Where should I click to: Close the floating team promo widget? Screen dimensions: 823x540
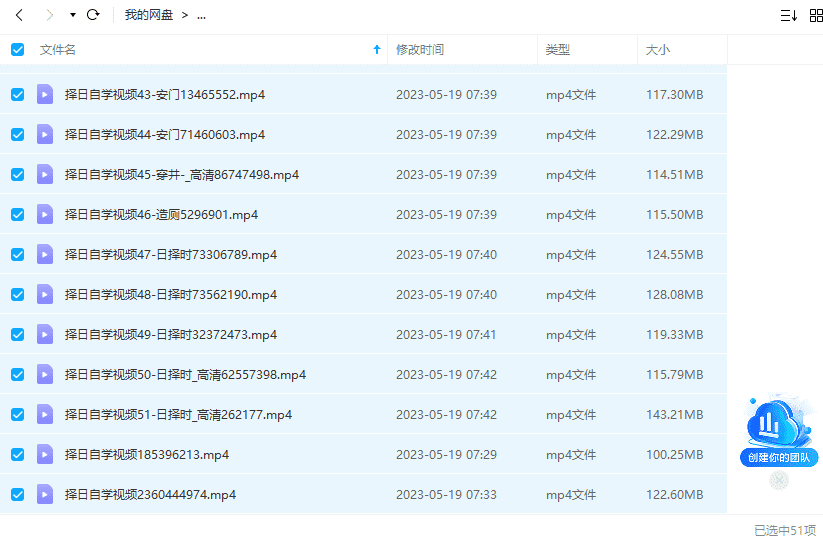(x=779, y=481)
